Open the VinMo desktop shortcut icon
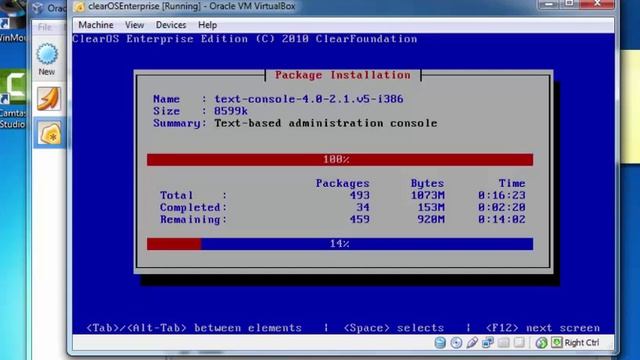Screen dimensions: 640x360 pos(12,21)
